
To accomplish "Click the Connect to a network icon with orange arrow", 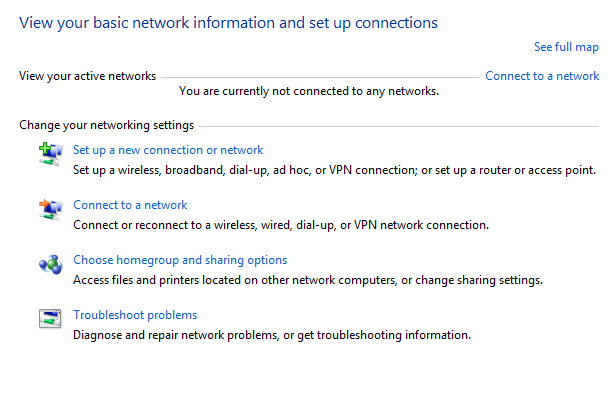I will point(50,209).
